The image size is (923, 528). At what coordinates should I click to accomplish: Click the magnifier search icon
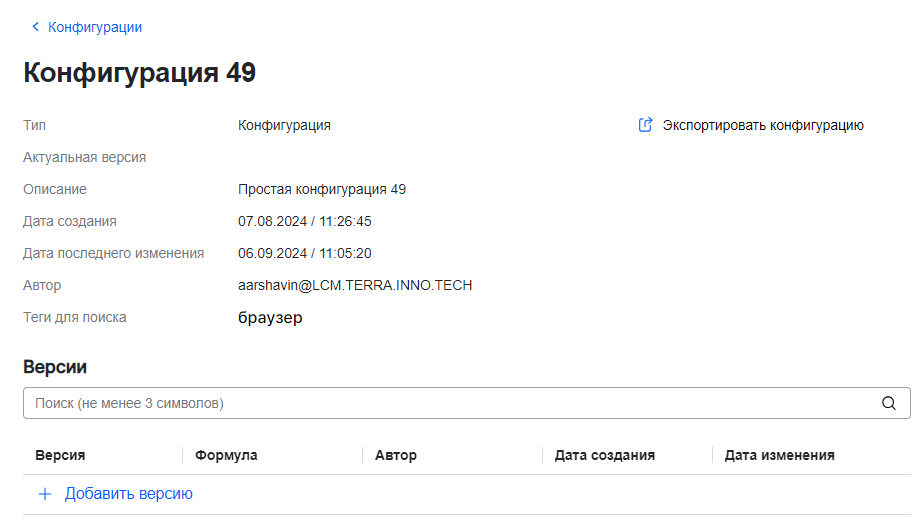(x=888, y=403)
